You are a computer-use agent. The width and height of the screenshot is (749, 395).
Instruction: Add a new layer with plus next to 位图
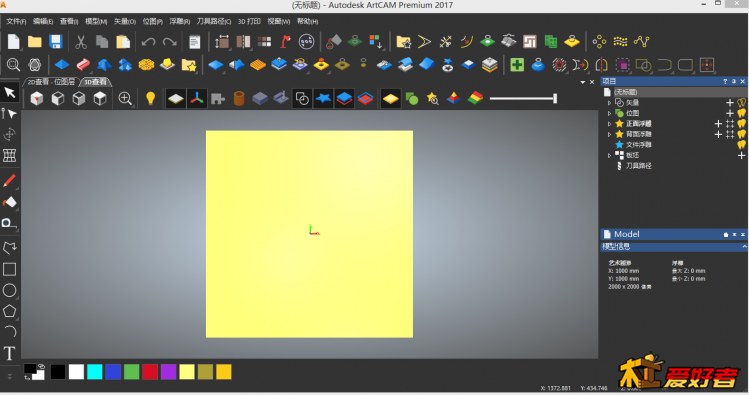730,113
